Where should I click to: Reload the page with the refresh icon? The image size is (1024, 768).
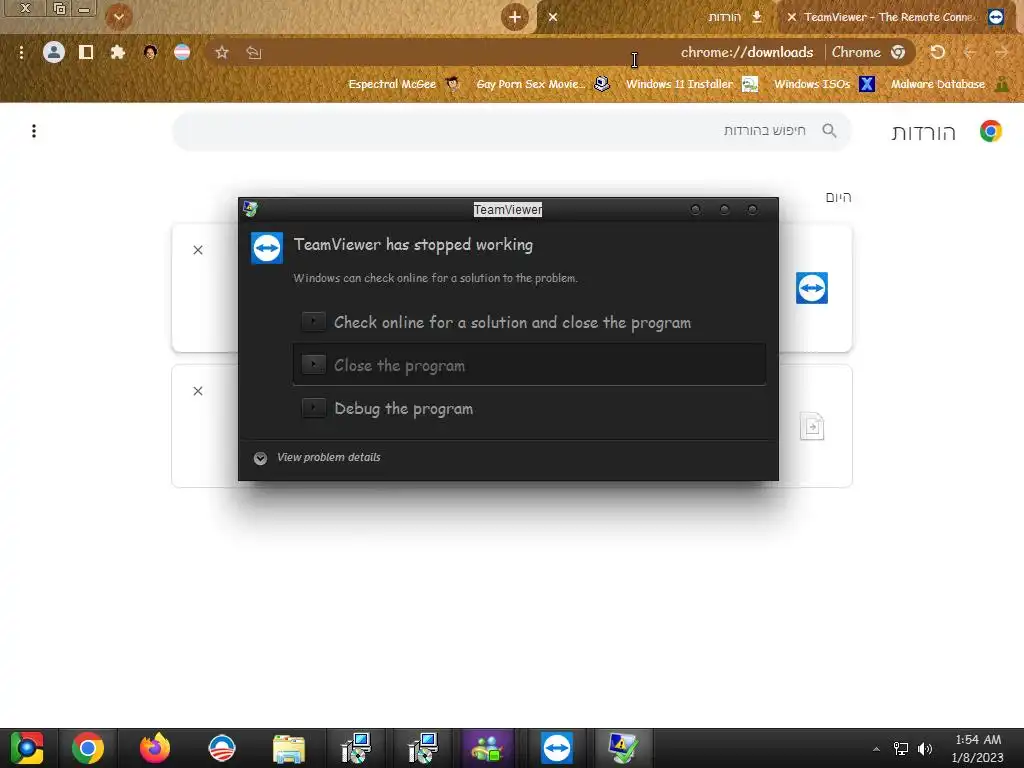pos(938,52)
